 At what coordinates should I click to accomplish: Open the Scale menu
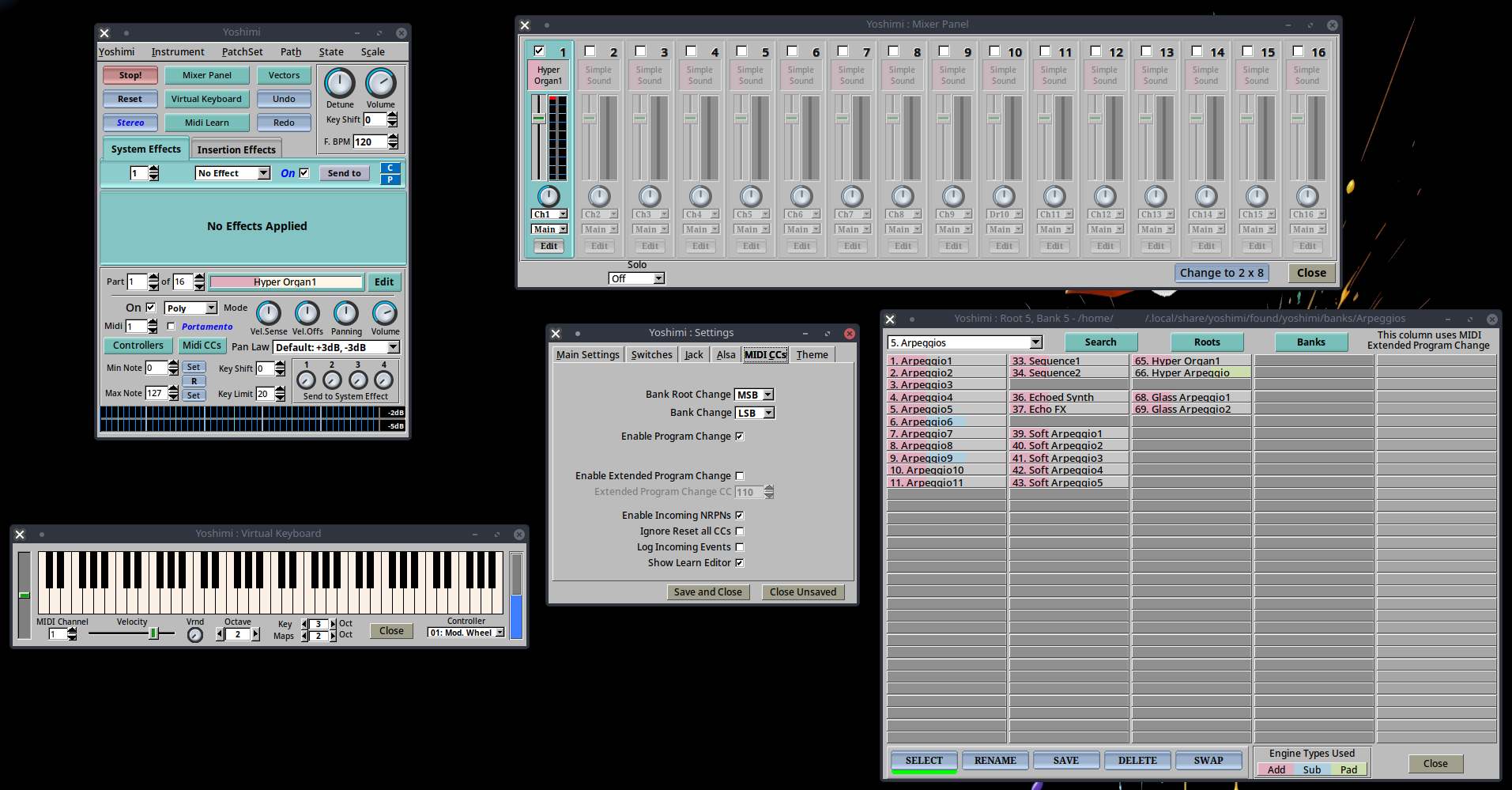coord(373,52)
